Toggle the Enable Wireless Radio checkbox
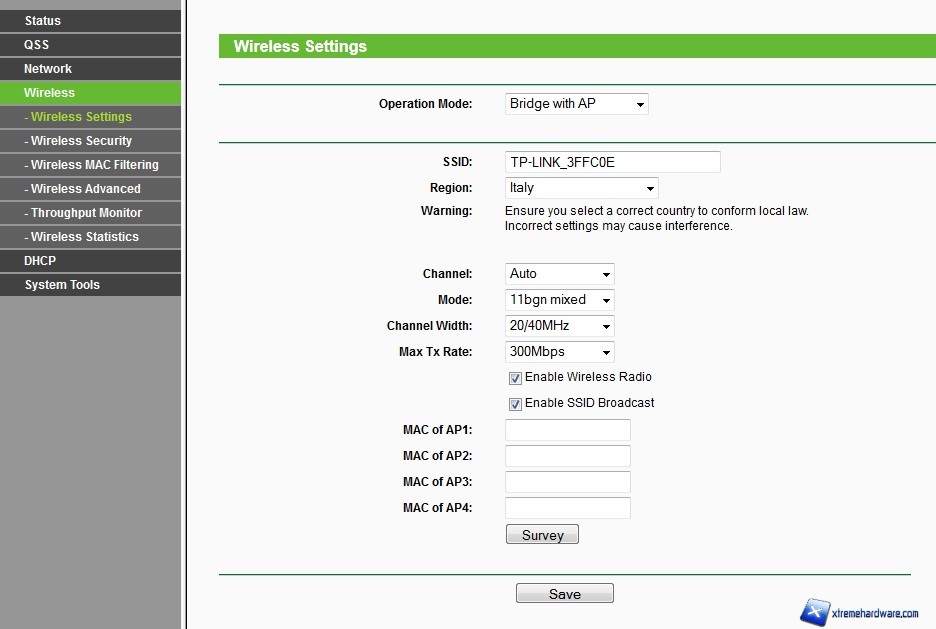936x629 pixels. [515, 378]
